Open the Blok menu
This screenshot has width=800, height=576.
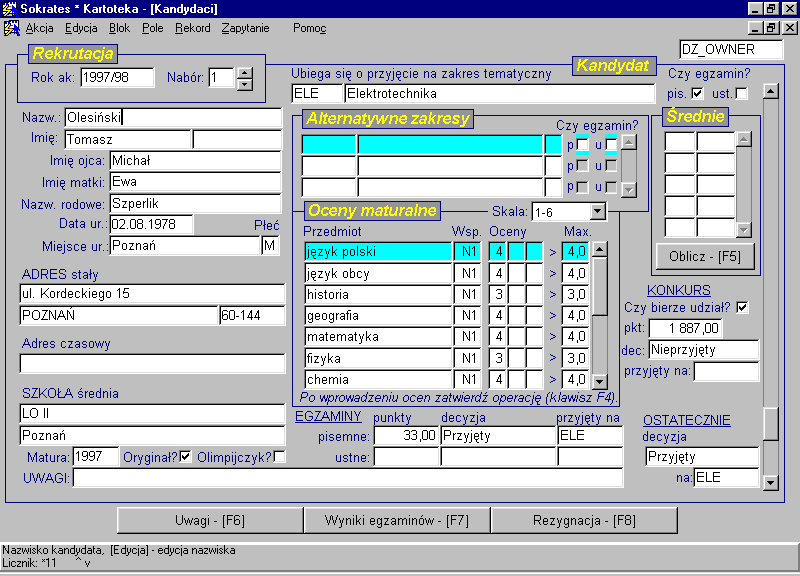(x=119, y=28)
